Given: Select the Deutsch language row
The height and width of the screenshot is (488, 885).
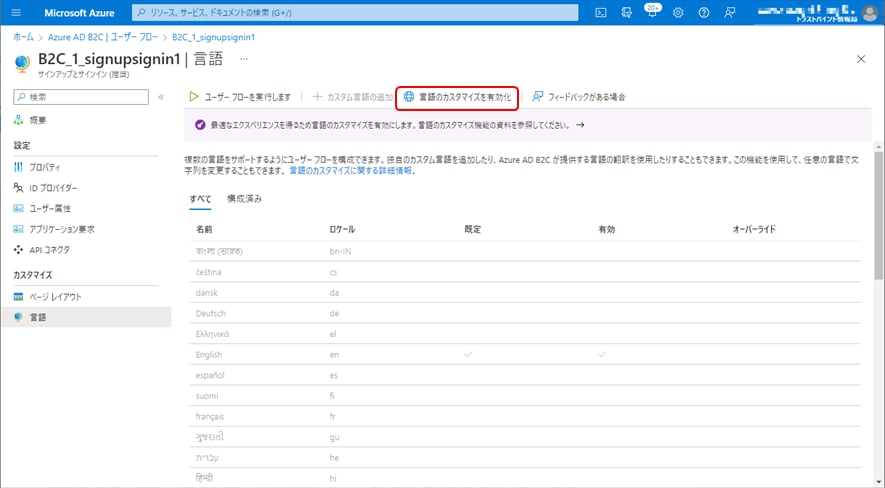Looking at the screenshot, I should (525, 313).
